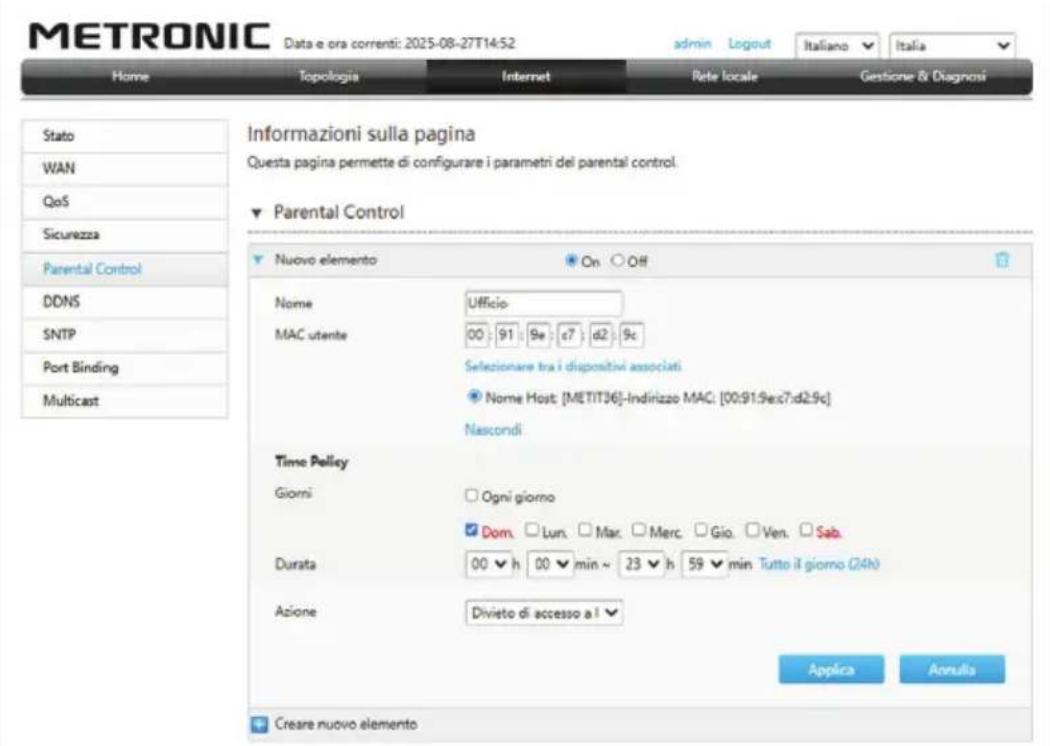Tick the Ogni giorno checkbox
Screen dimensions: 1050x746
point(471,496)
